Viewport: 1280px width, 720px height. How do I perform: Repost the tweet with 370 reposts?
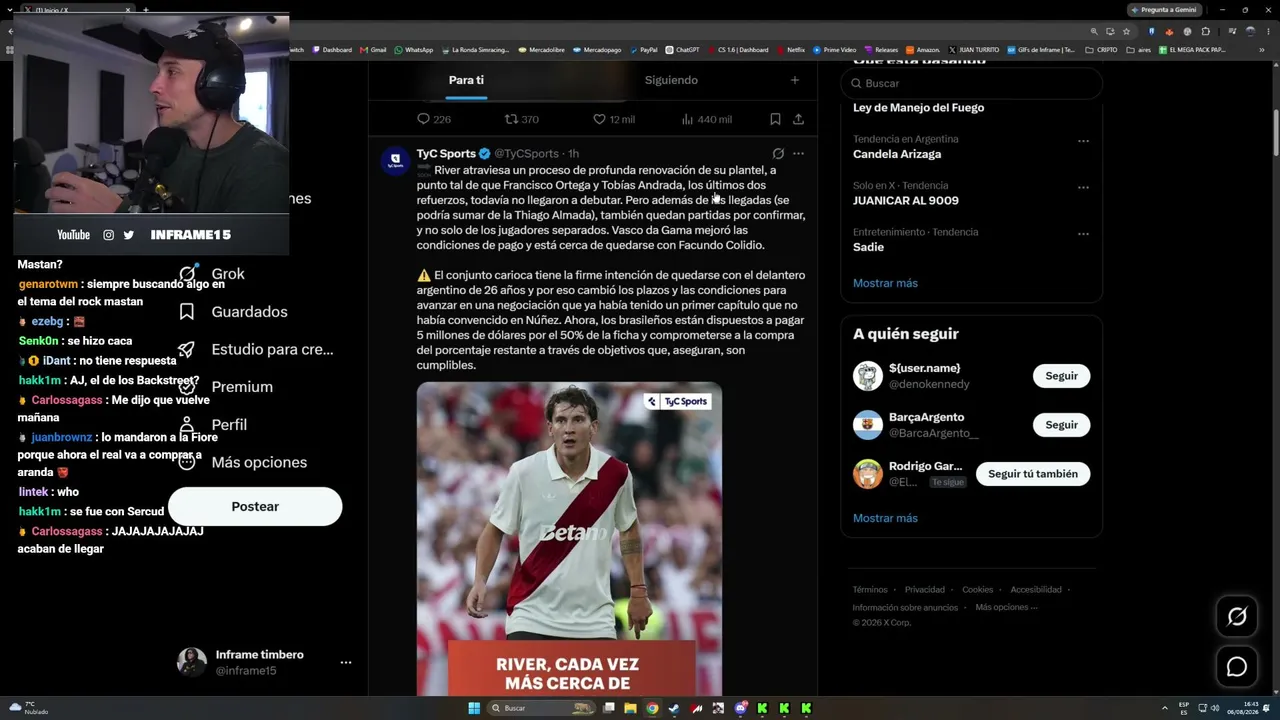click(521, 119)
